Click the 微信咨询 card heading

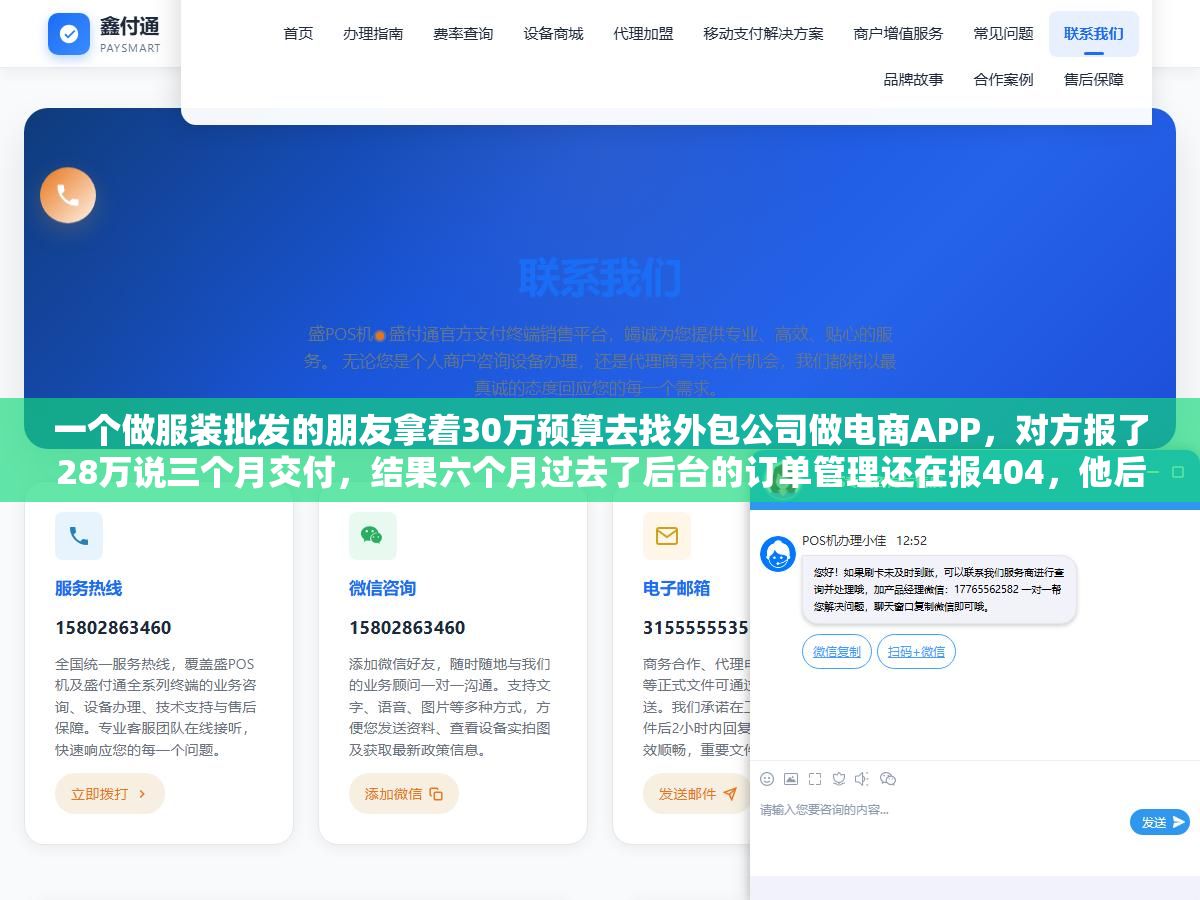tap(382, 588)
